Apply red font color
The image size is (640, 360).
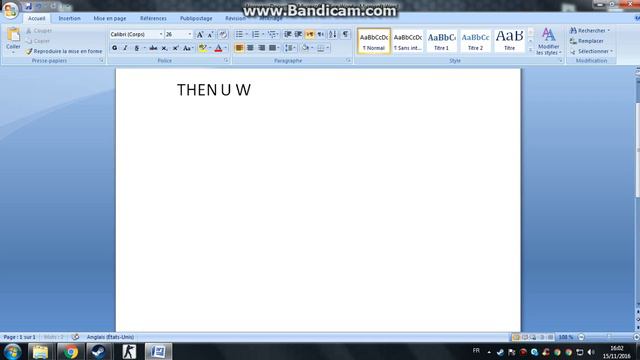218,48
